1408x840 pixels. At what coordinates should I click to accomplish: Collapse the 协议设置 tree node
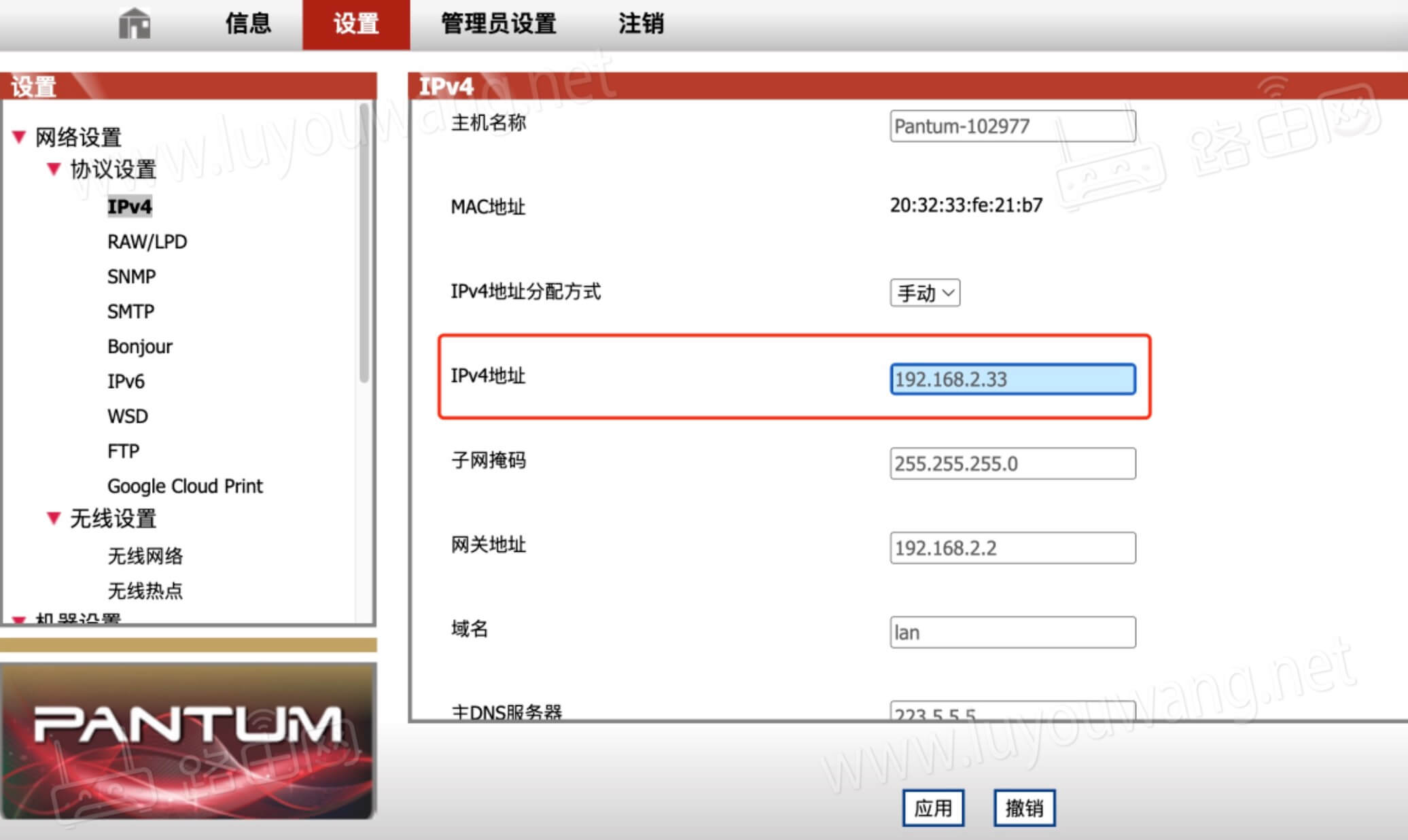54,169
